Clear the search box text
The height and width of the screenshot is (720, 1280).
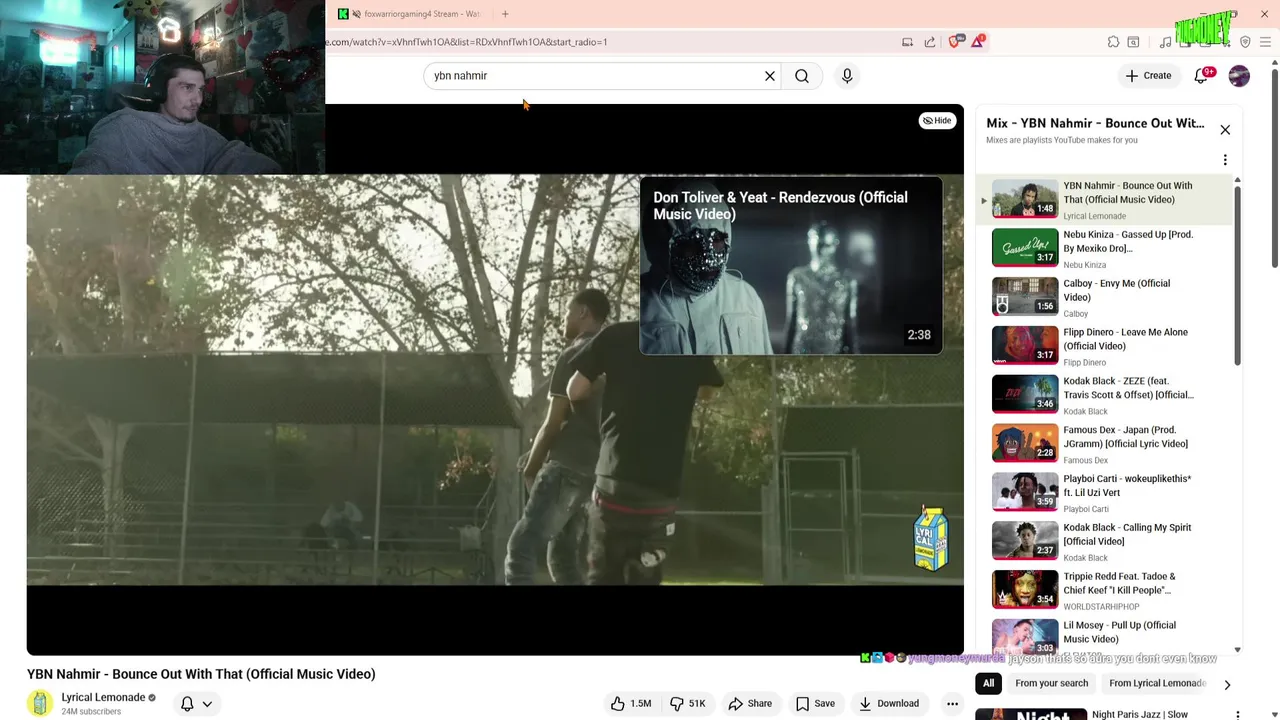click(x=770, y=76)
